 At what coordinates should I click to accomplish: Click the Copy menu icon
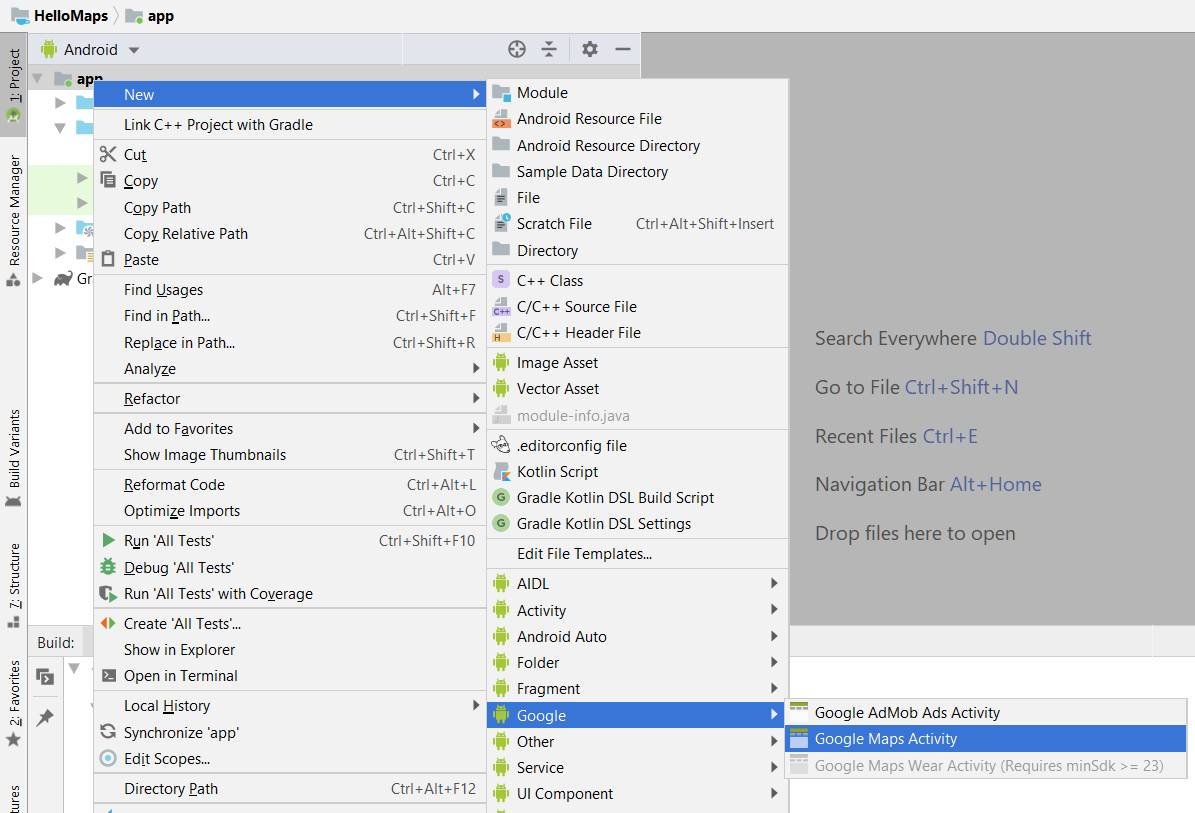click(x=108, y=181)
